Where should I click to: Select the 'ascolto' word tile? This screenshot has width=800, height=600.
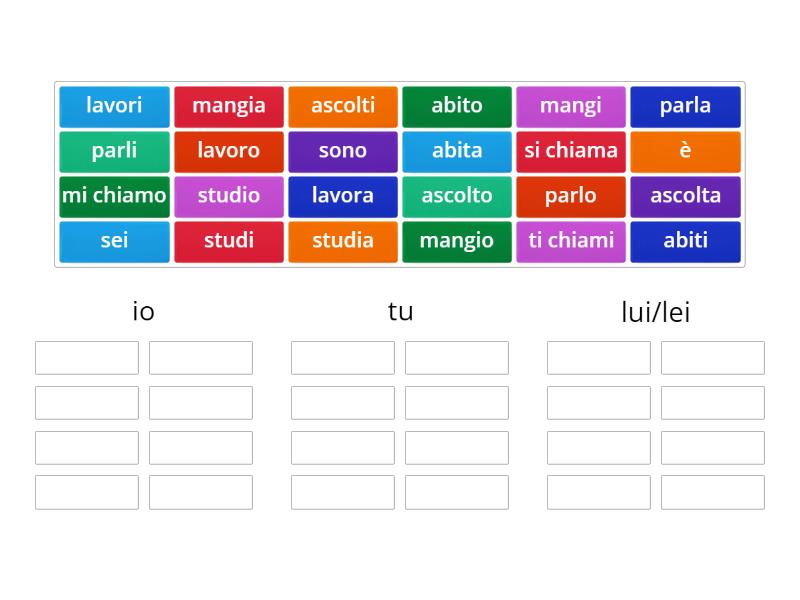pyautogui.click(x=457, y=196)
